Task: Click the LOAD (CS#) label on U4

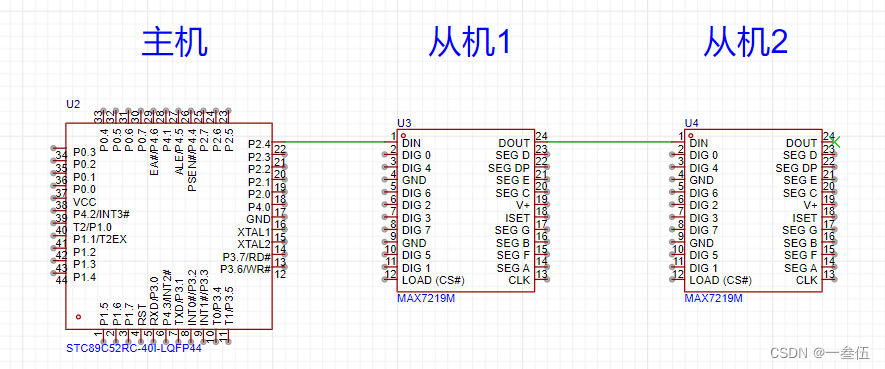Action: (x=721, y=280)
